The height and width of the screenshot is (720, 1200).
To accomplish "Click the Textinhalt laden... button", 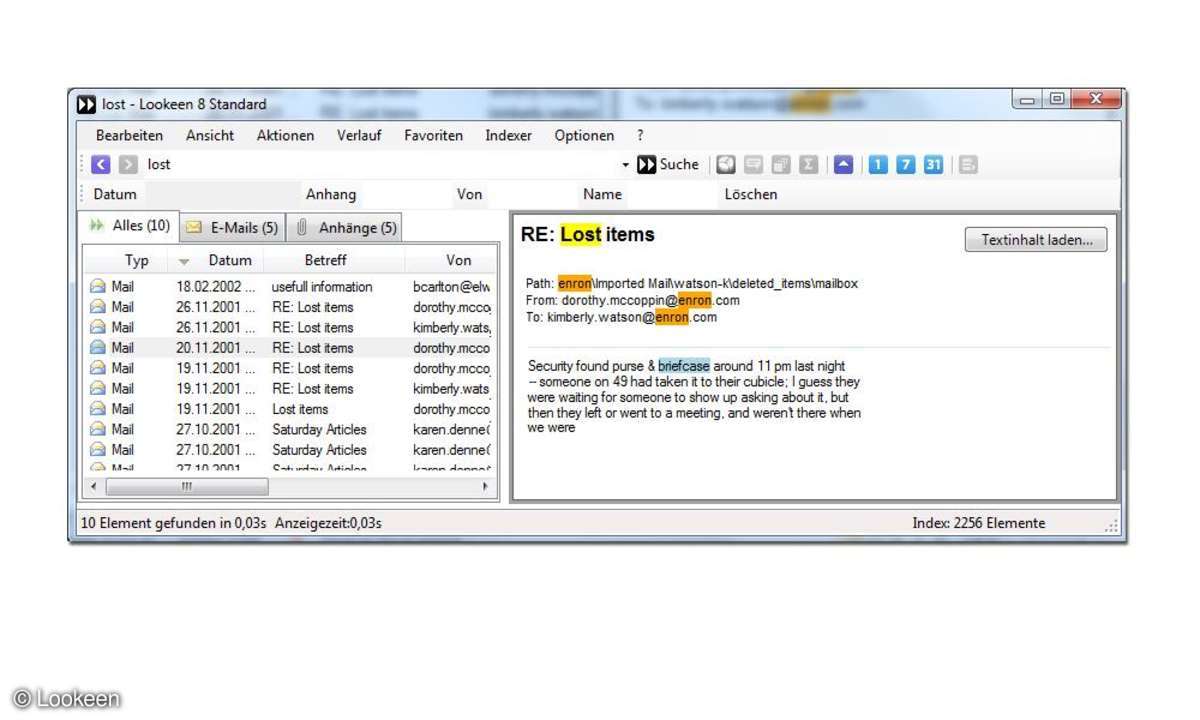I will [1036, 240].
